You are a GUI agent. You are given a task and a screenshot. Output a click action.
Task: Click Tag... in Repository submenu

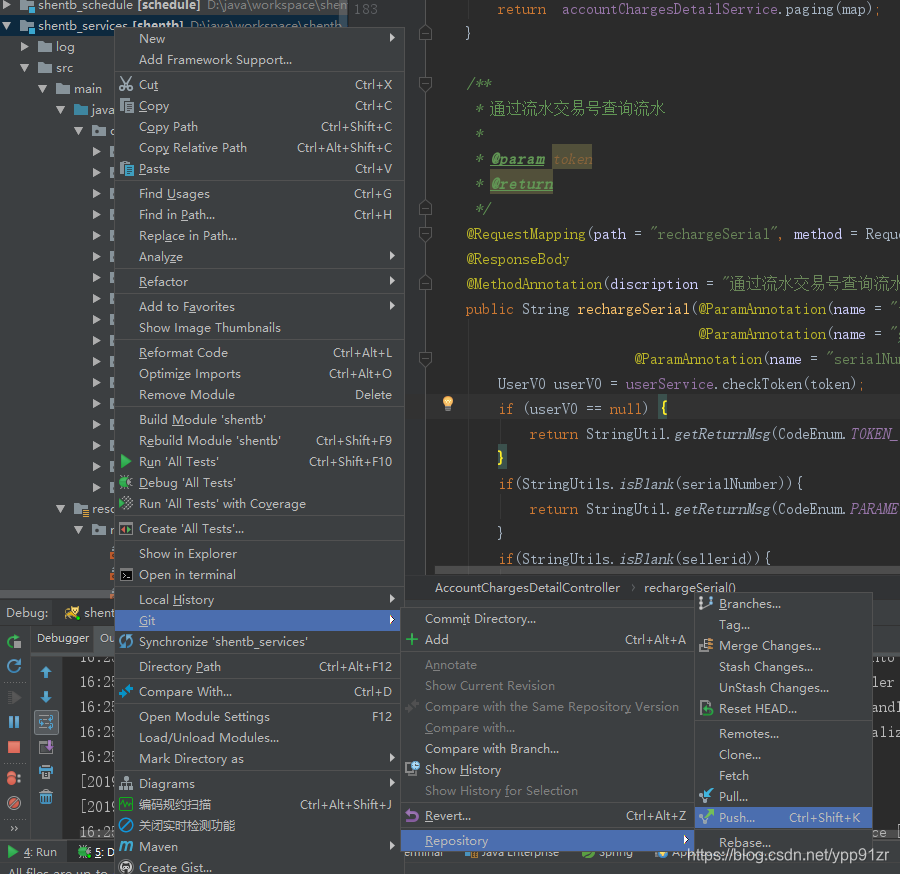click(x=783, y=624)
